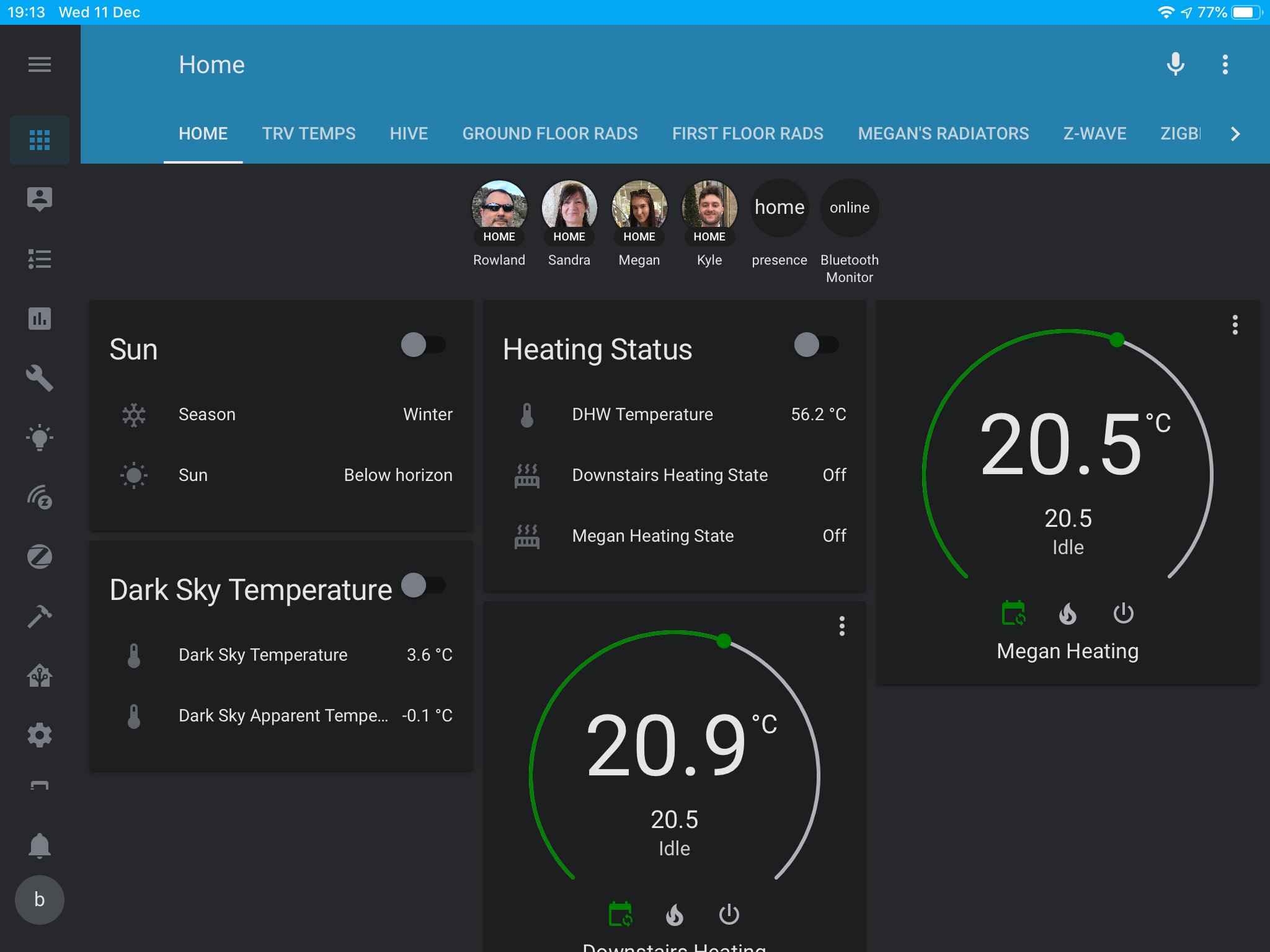Screen dimensions: 1270x952
Task: Enable heat mode on Downstairs Heating thermostat
Action: [675, 914]
